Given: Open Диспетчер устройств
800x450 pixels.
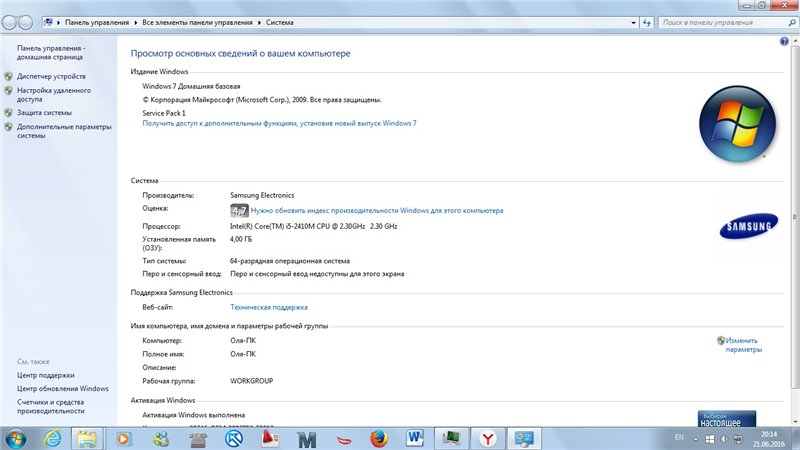Looking at the screenshot, I should 51,76.
